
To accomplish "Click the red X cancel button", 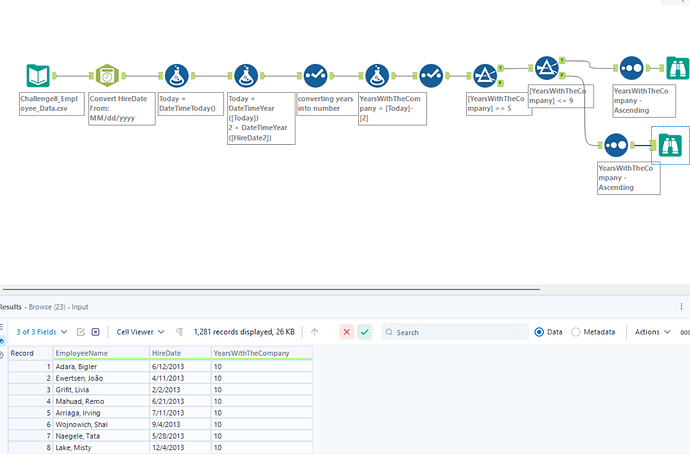I will (x=346, y=332).
